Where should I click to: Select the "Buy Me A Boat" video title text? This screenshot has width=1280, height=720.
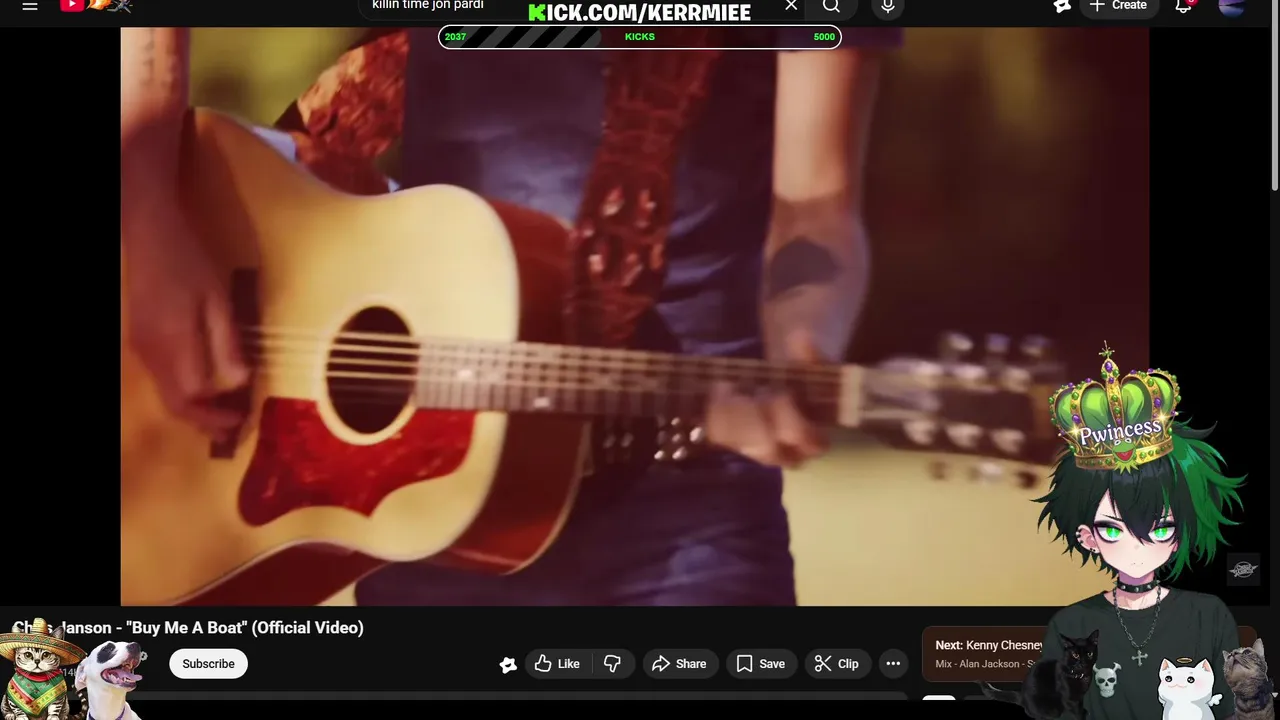188,628
